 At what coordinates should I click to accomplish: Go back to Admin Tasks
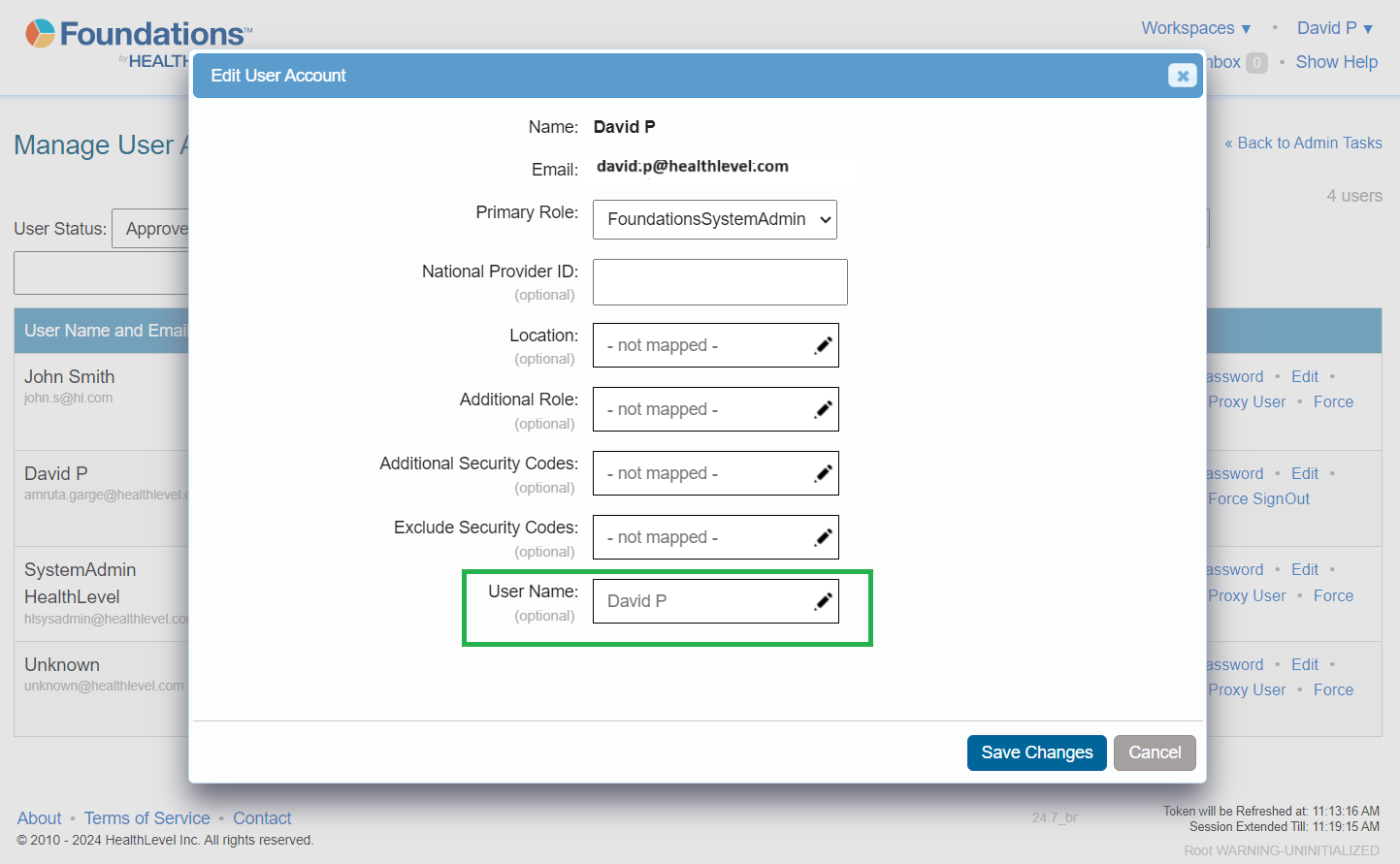click(x=1303, y=144)
